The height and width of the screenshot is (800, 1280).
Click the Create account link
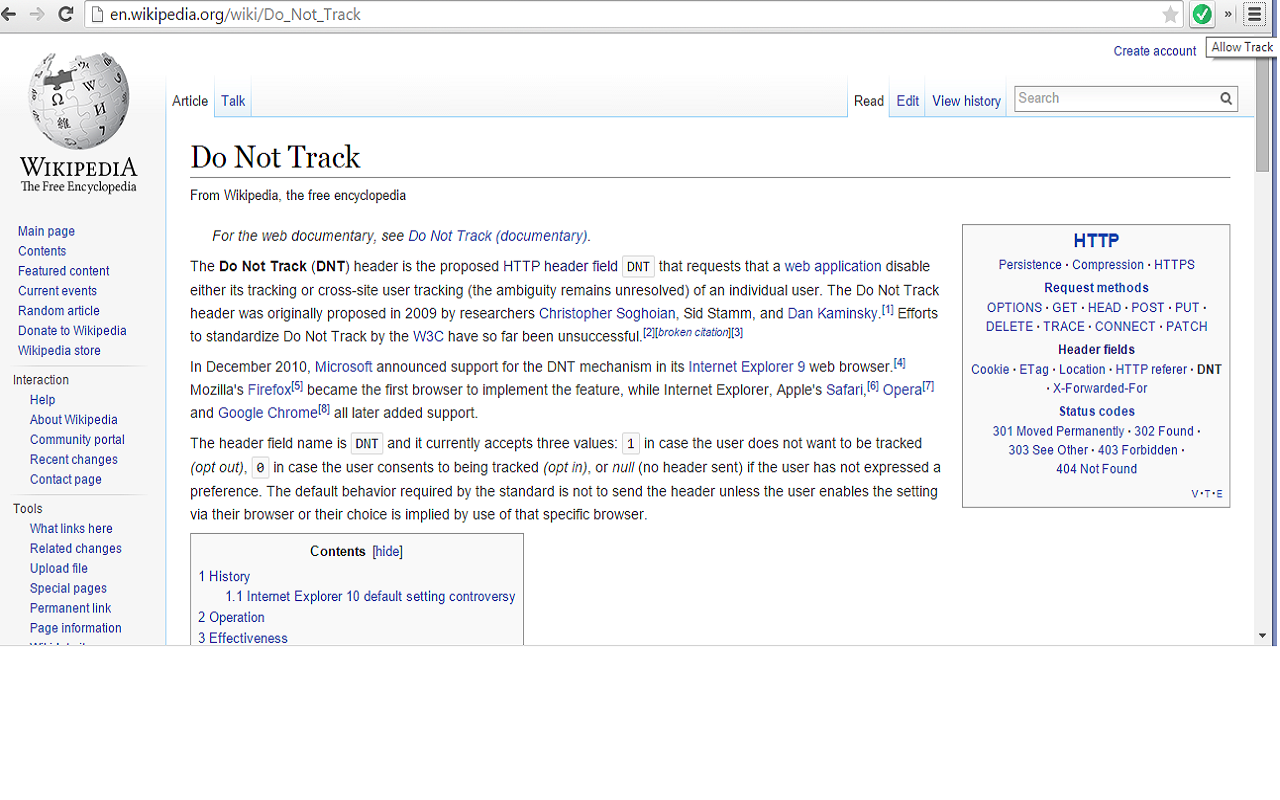[x=1155, y=51]
